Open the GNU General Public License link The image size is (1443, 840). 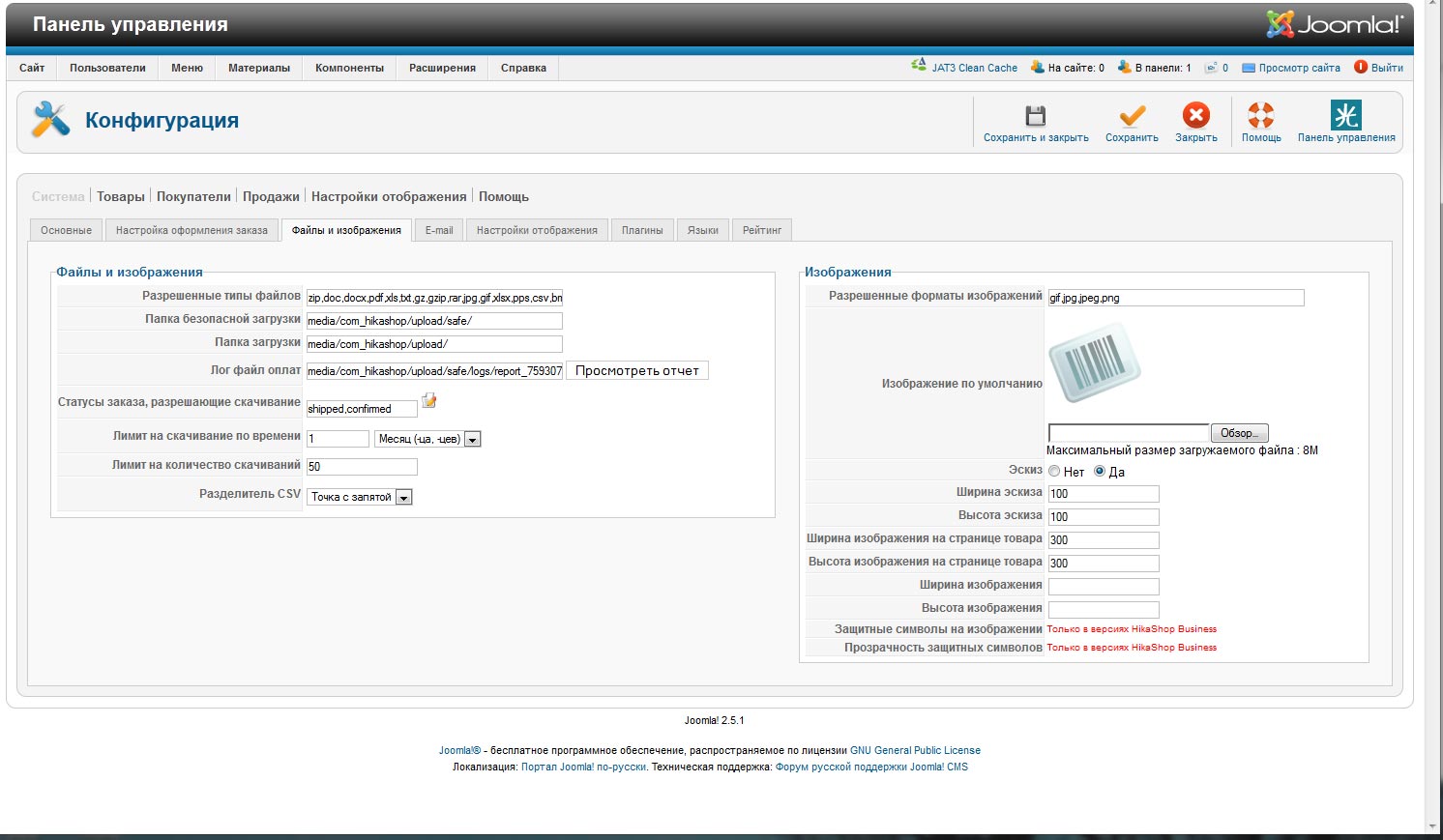coord(915,750)
